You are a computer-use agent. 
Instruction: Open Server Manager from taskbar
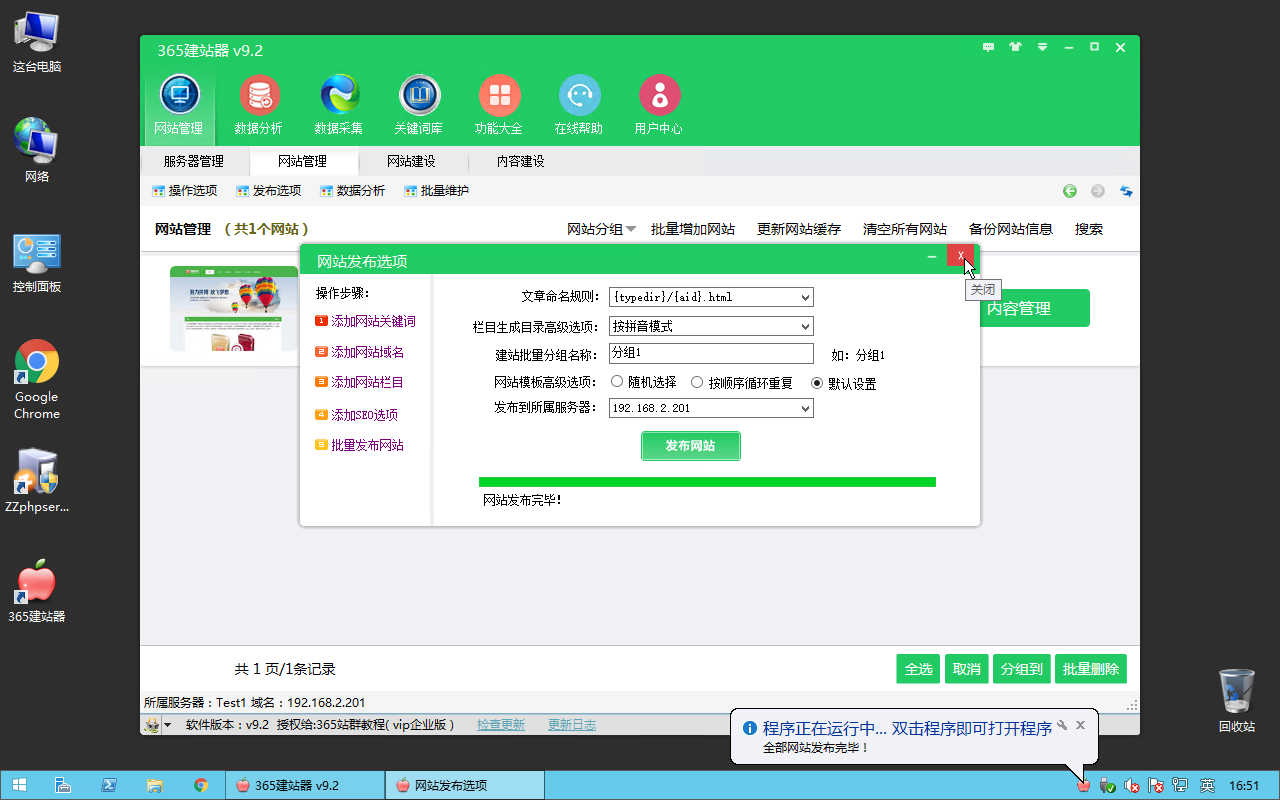61,785
